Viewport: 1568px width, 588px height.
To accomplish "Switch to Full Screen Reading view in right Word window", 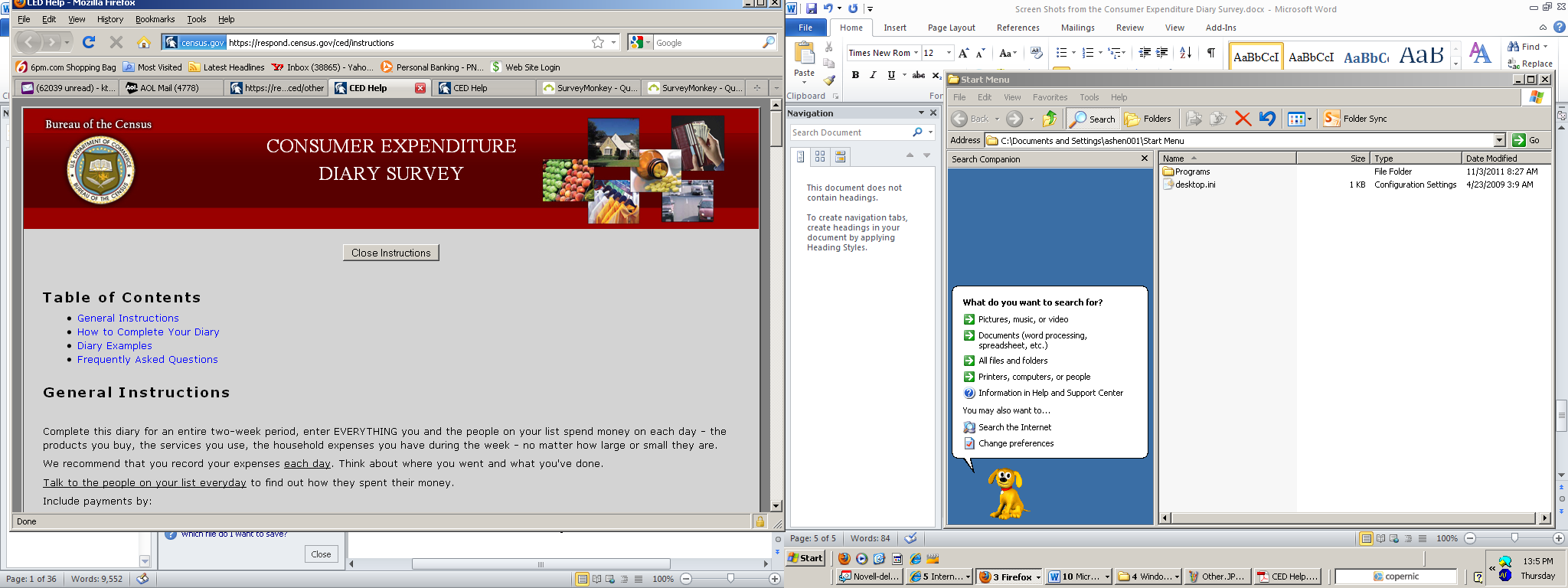I will point(1380,538).
